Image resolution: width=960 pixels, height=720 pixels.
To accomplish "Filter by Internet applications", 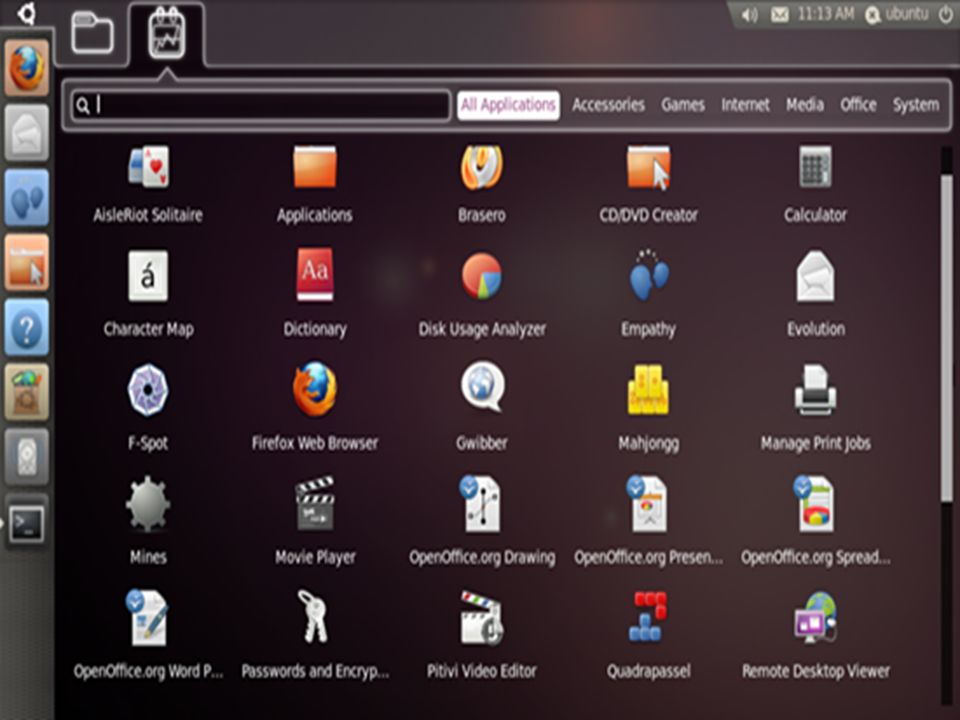I will tap(745, 105).
